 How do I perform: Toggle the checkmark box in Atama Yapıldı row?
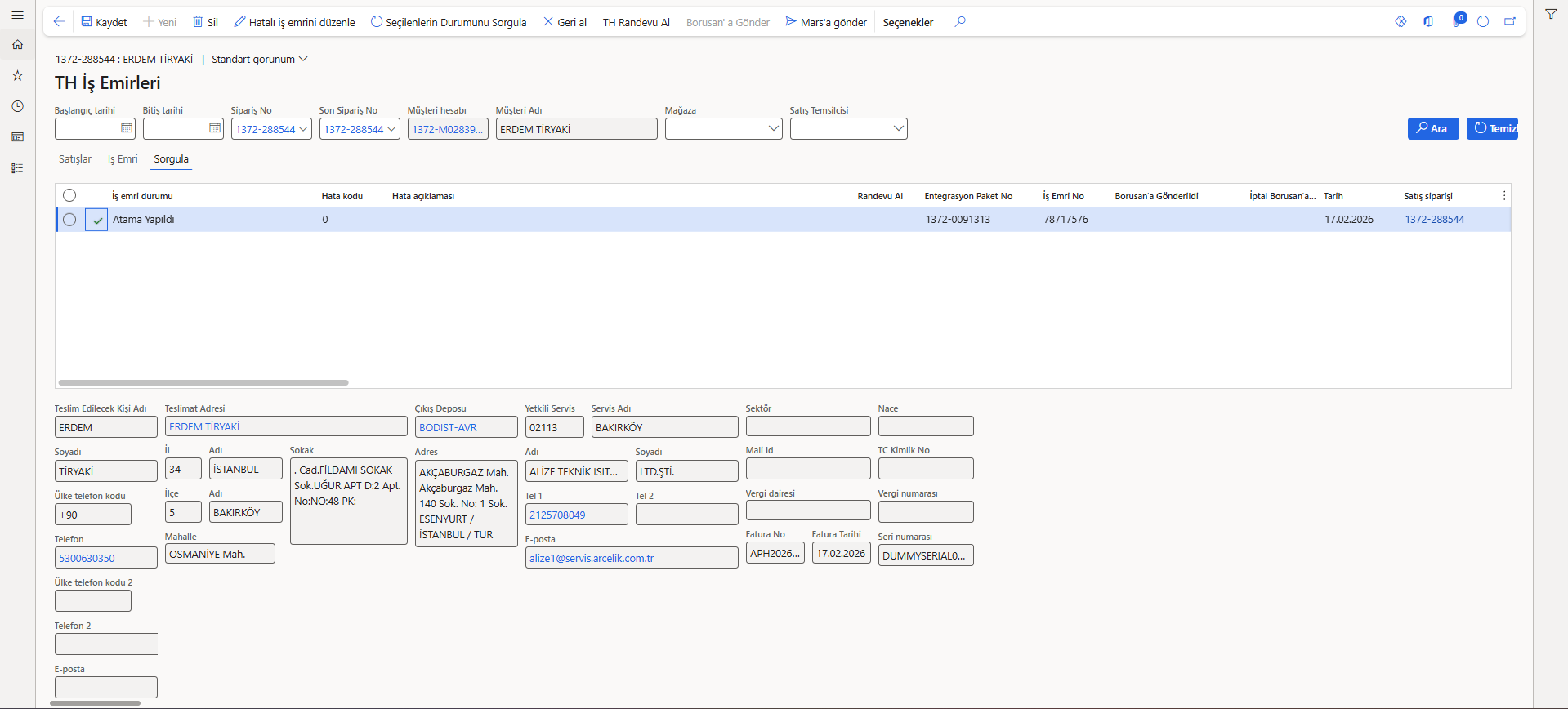coord(96,220)
